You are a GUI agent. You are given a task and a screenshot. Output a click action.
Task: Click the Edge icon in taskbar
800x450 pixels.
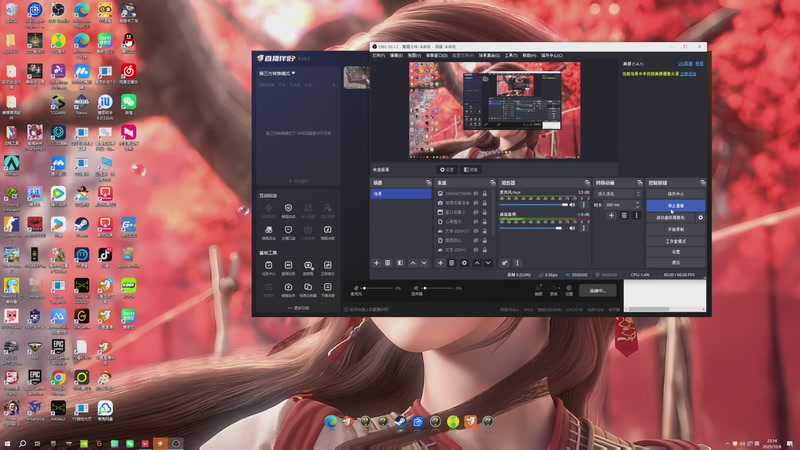pos(329,422)
